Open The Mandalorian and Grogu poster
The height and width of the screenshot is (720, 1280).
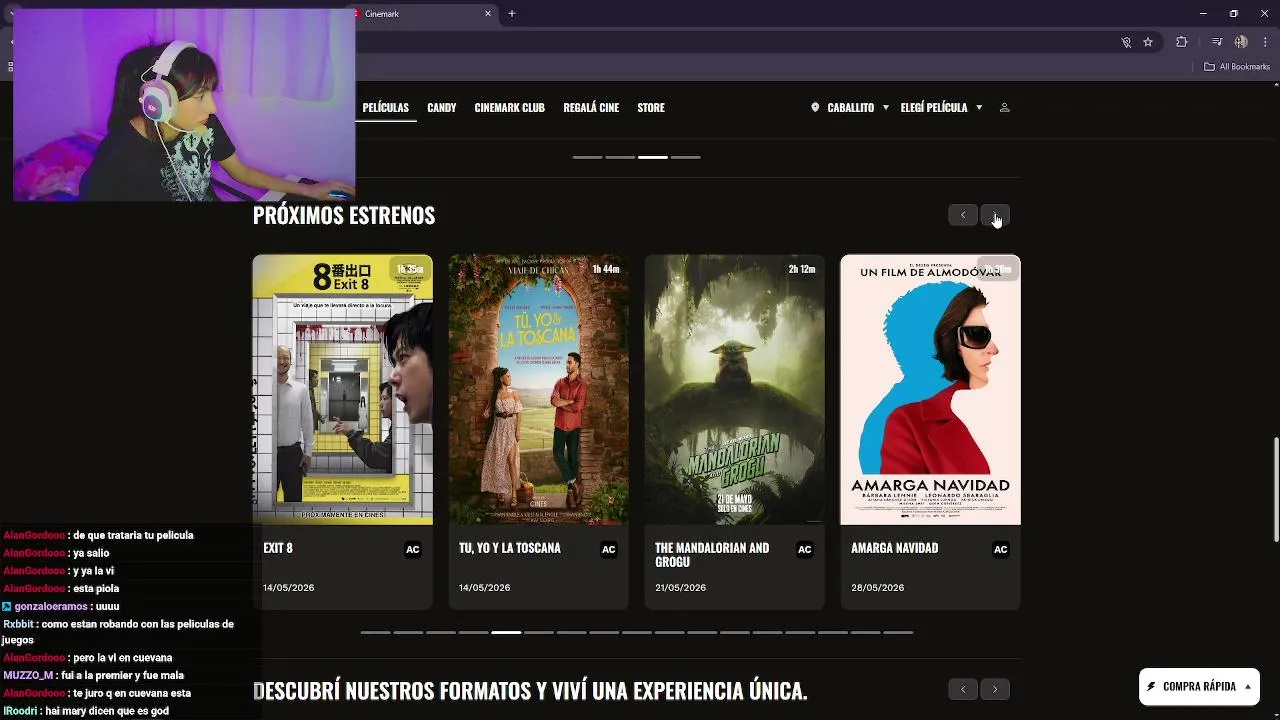tap(735, 389)
